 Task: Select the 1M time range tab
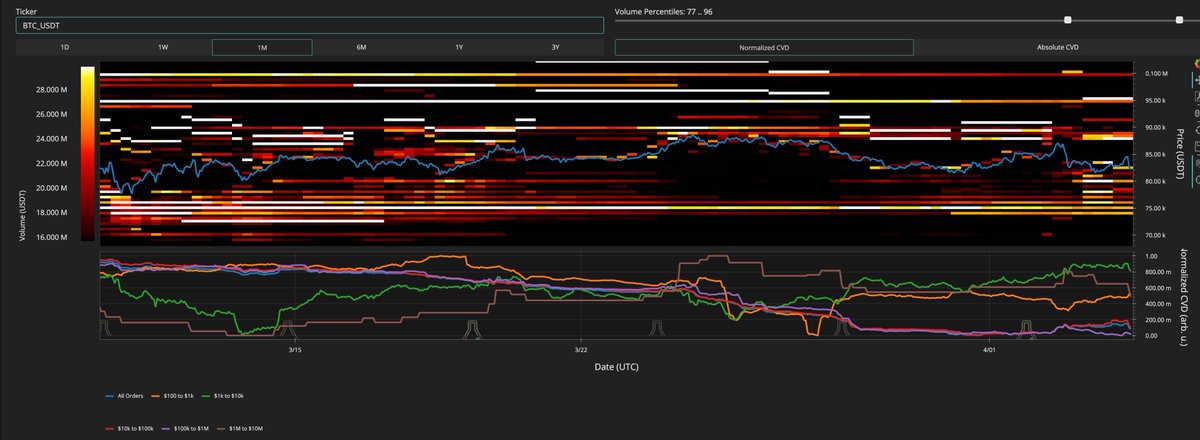tap(262, 47)
